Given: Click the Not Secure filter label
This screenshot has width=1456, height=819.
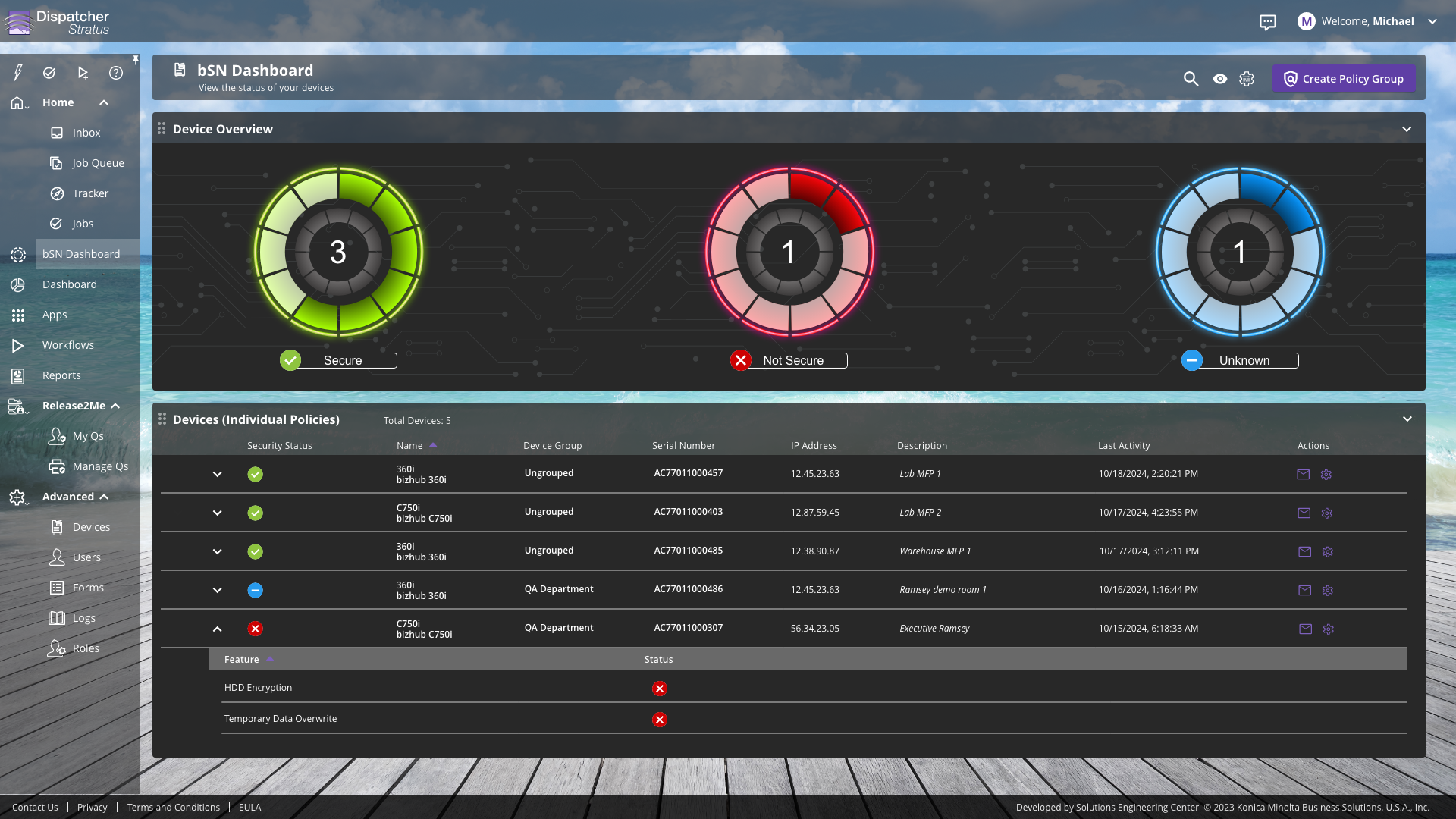Looking at the screenshot, I should click(789, 361).
